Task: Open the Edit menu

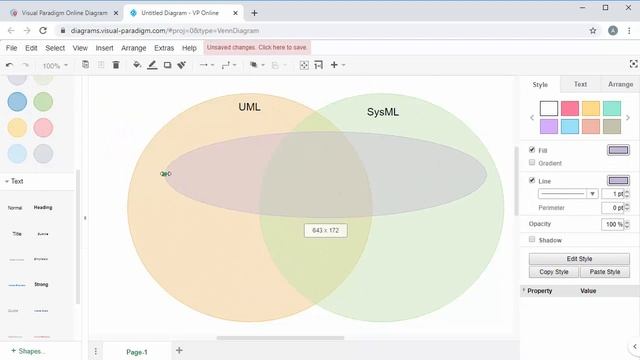Action: coord(31,48)
